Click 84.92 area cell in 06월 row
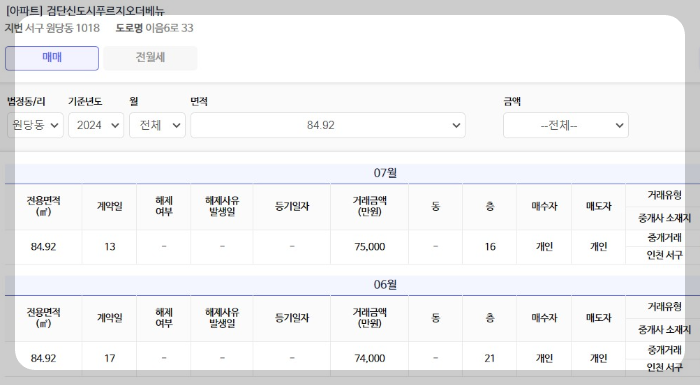Image resolution: width=700 pixels, height=385 pixels. click(x=43, y=358)
